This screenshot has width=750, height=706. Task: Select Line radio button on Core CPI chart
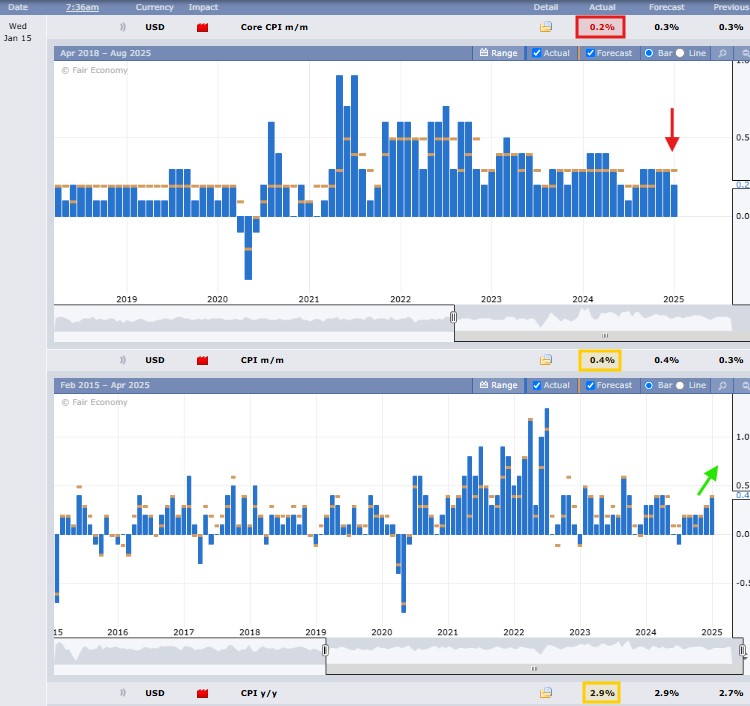coord(681,53)
